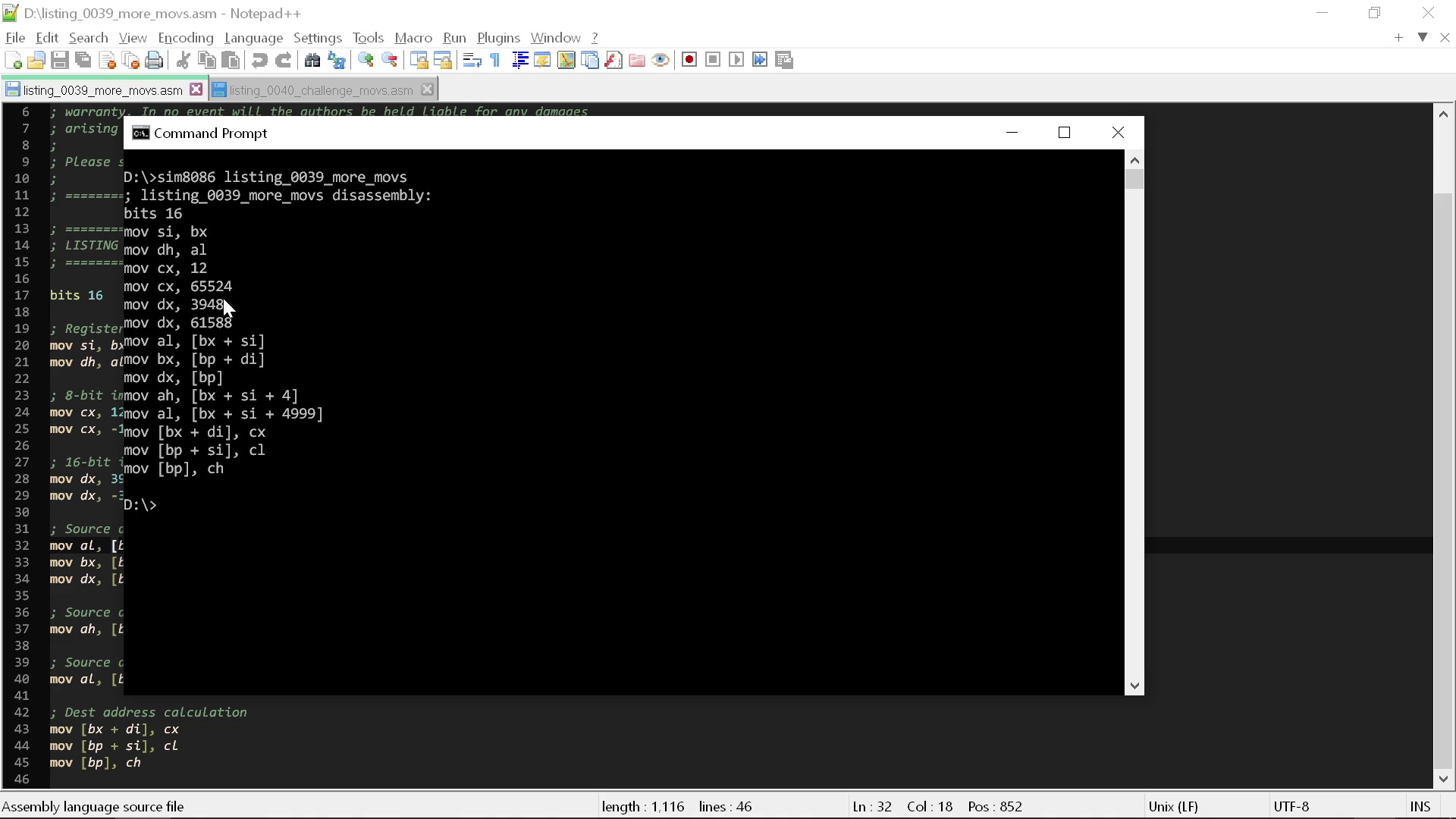Click the Undo arrow icon
Image resolution: width=1456 pixels, height=819 pixels.
pyautogui.click(x=259, y=60)
